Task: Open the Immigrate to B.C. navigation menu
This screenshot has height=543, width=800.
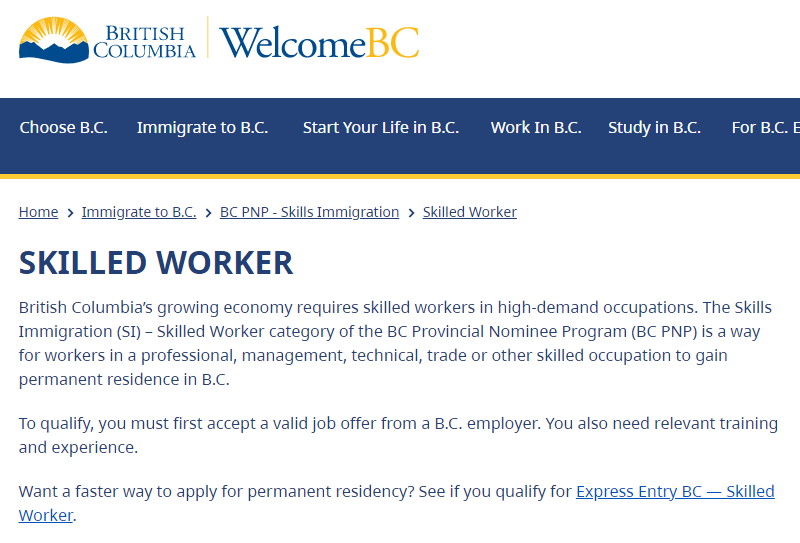Action: (x=203, y=128)
